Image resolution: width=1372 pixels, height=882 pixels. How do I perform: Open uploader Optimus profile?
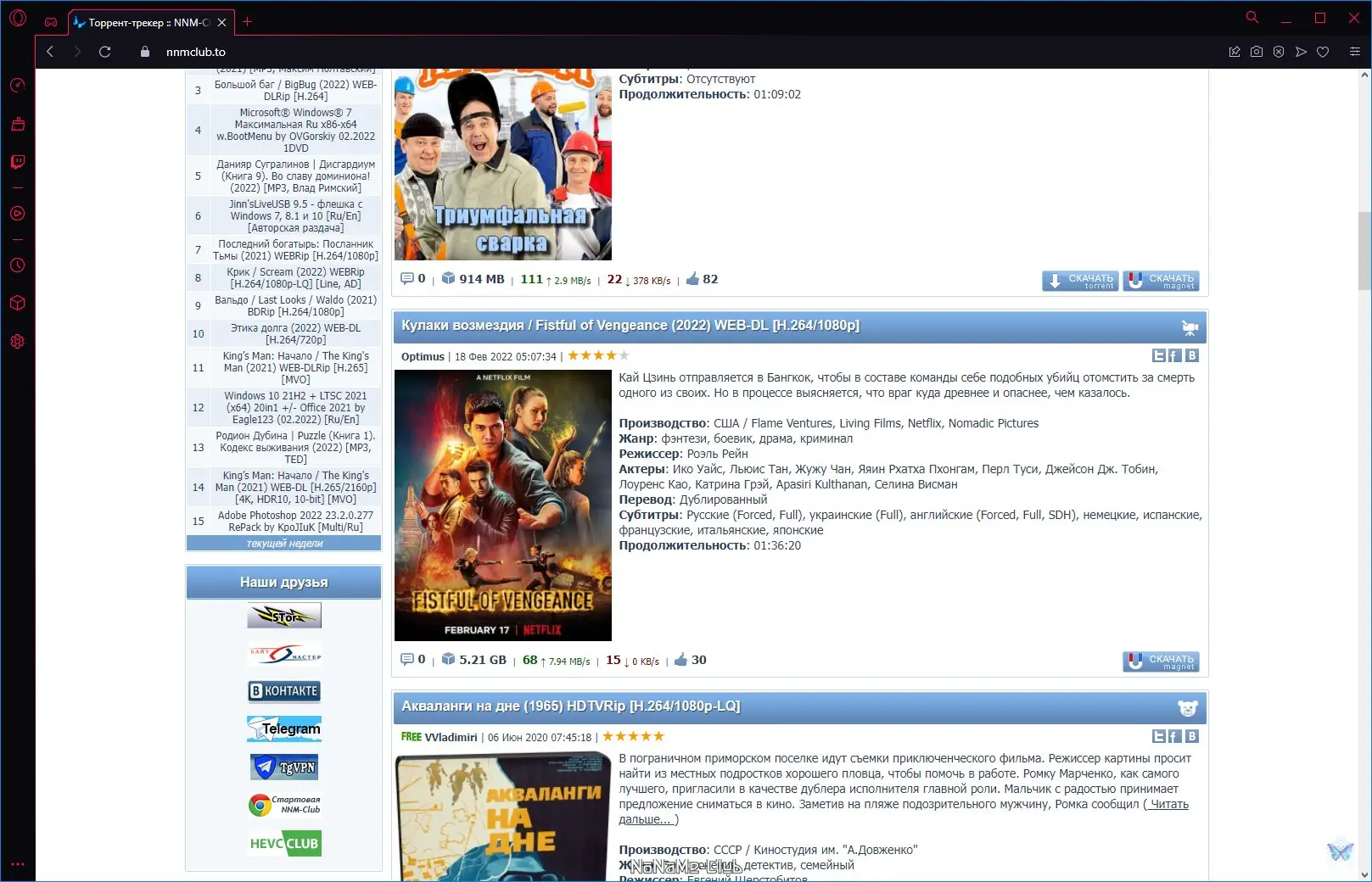click(423, 357)
